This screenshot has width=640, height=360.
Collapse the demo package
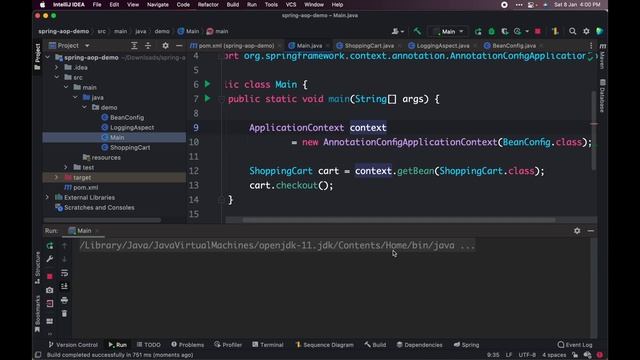pos(84,107)
